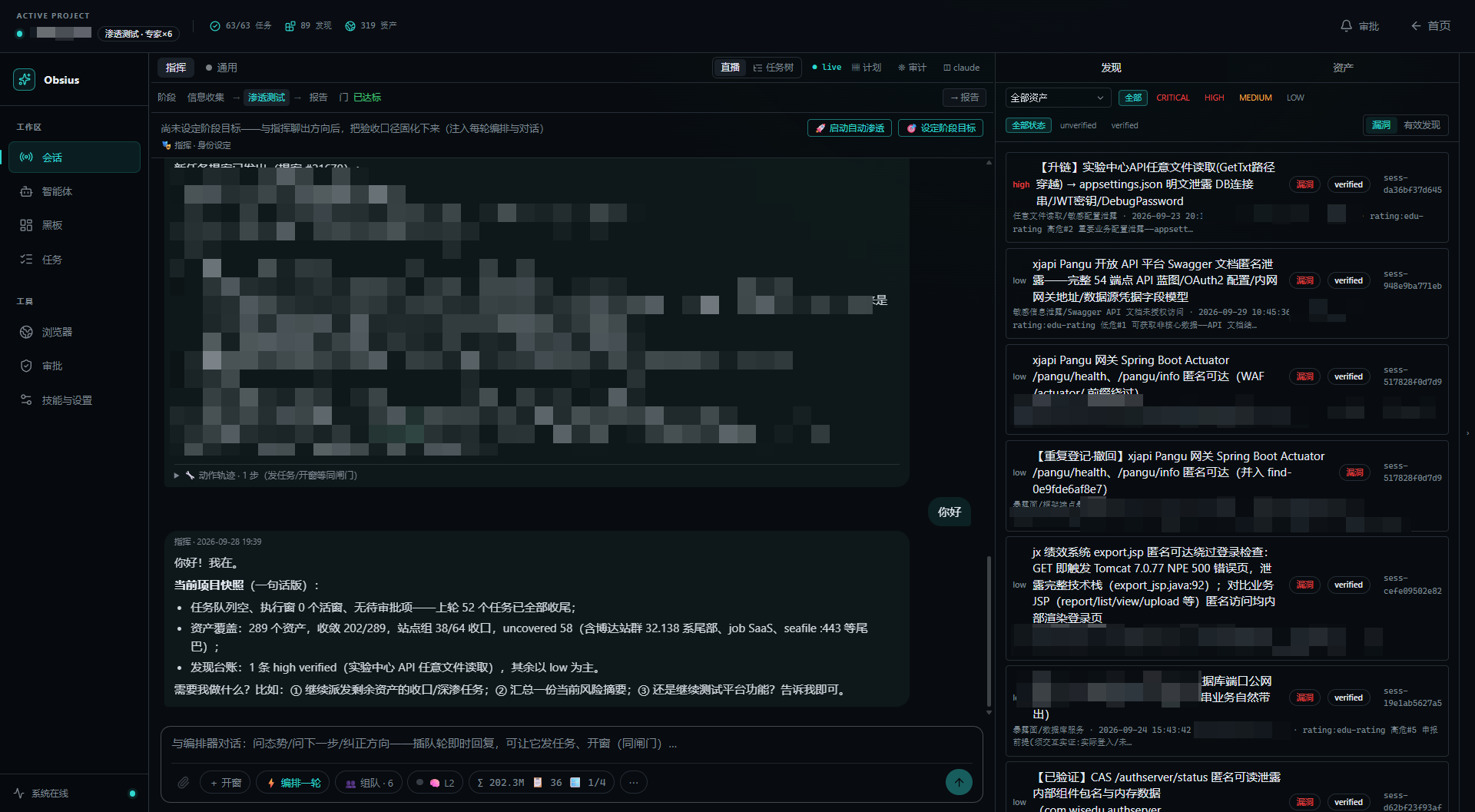The image size is (1475, 812).
Task: Switch to the 资产 tab
Action: [1343, 68]
